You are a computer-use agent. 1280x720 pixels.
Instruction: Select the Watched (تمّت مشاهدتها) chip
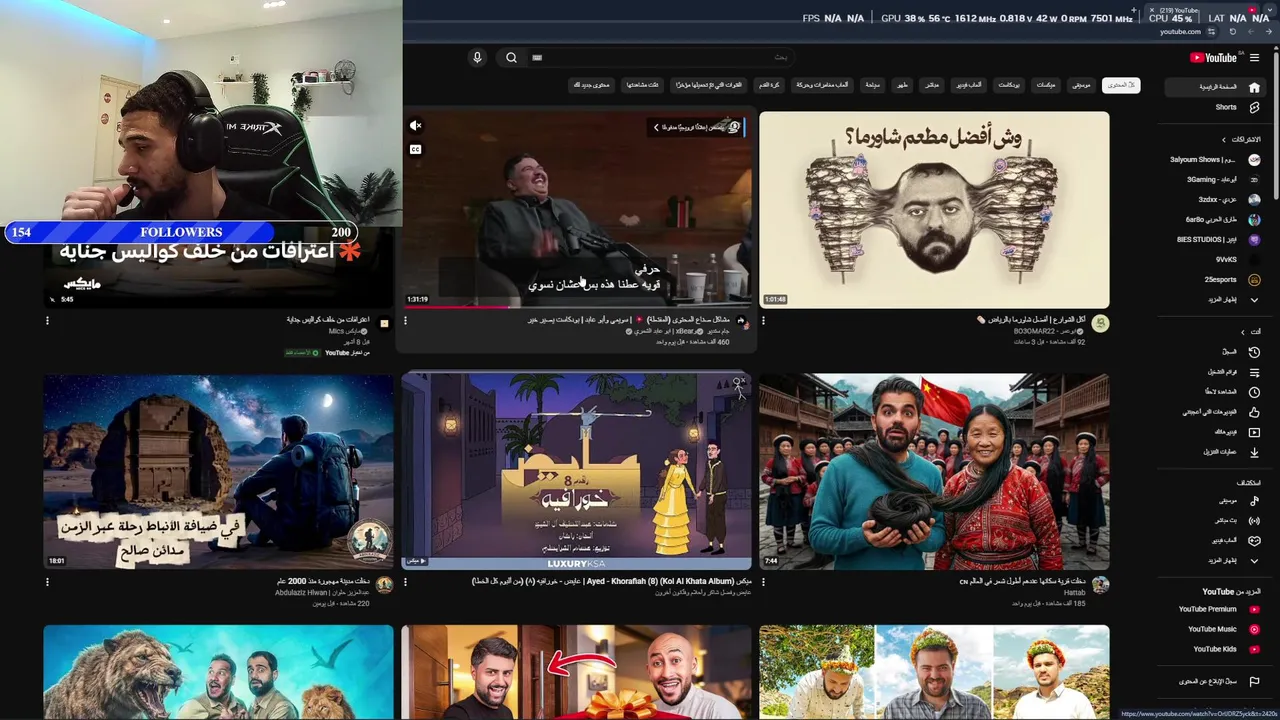tap(642, 85)
